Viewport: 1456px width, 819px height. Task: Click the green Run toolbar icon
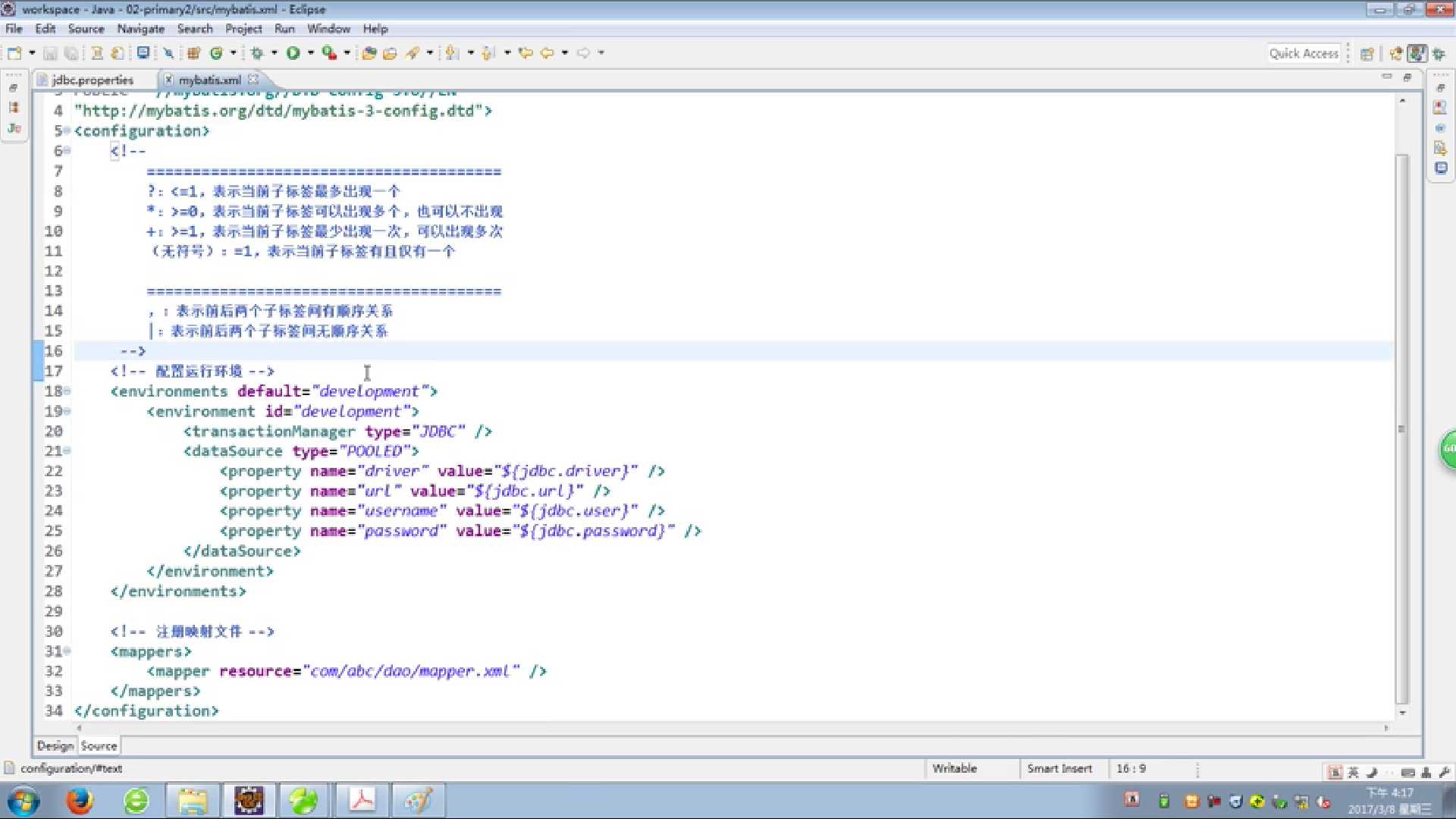pos(293,53)
